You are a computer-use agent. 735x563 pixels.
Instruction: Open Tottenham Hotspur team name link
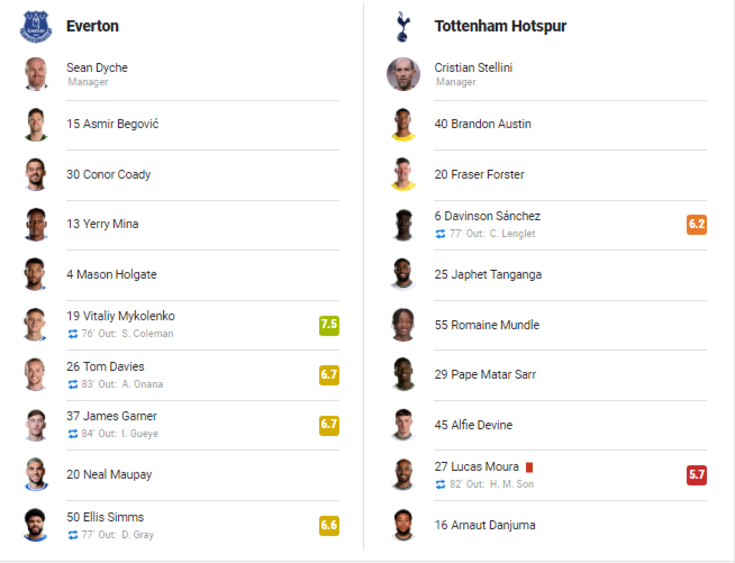click(x=500, y=26)
